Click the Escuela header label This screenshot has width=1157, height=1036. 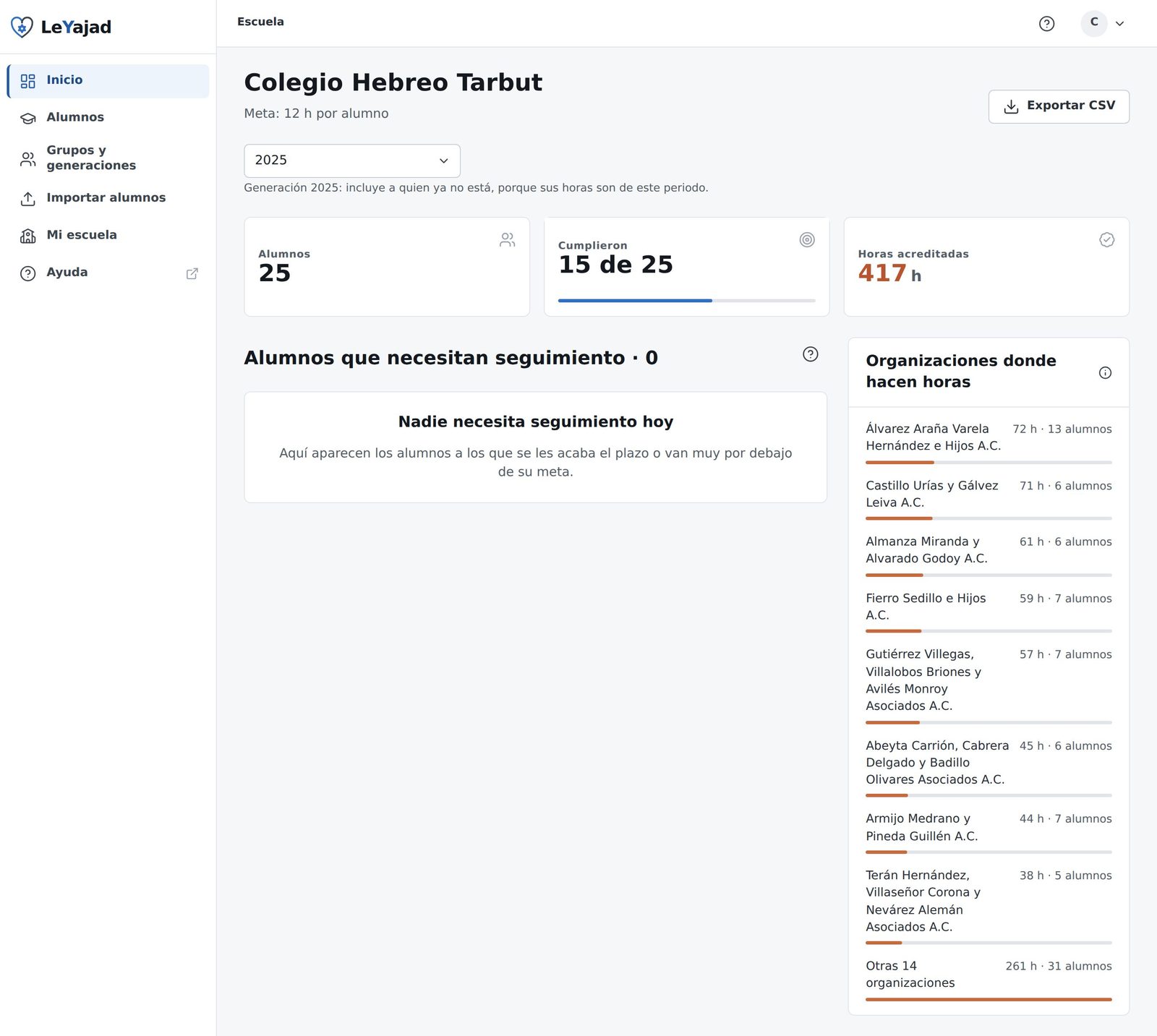click(x=260, y=22)
